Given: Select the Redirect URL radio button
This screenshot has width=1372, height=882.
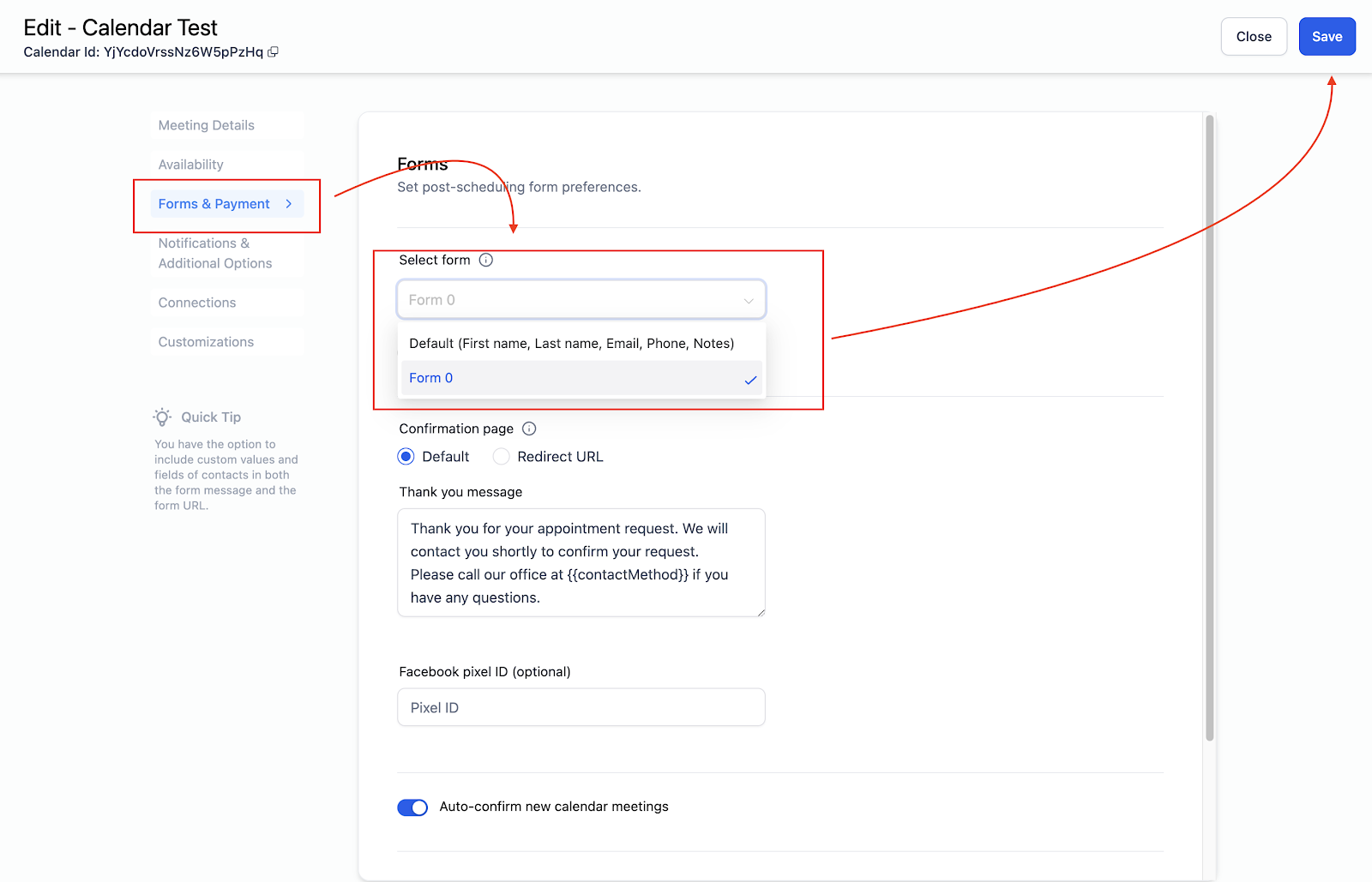Looking at the screenshot, I should 502,457.
